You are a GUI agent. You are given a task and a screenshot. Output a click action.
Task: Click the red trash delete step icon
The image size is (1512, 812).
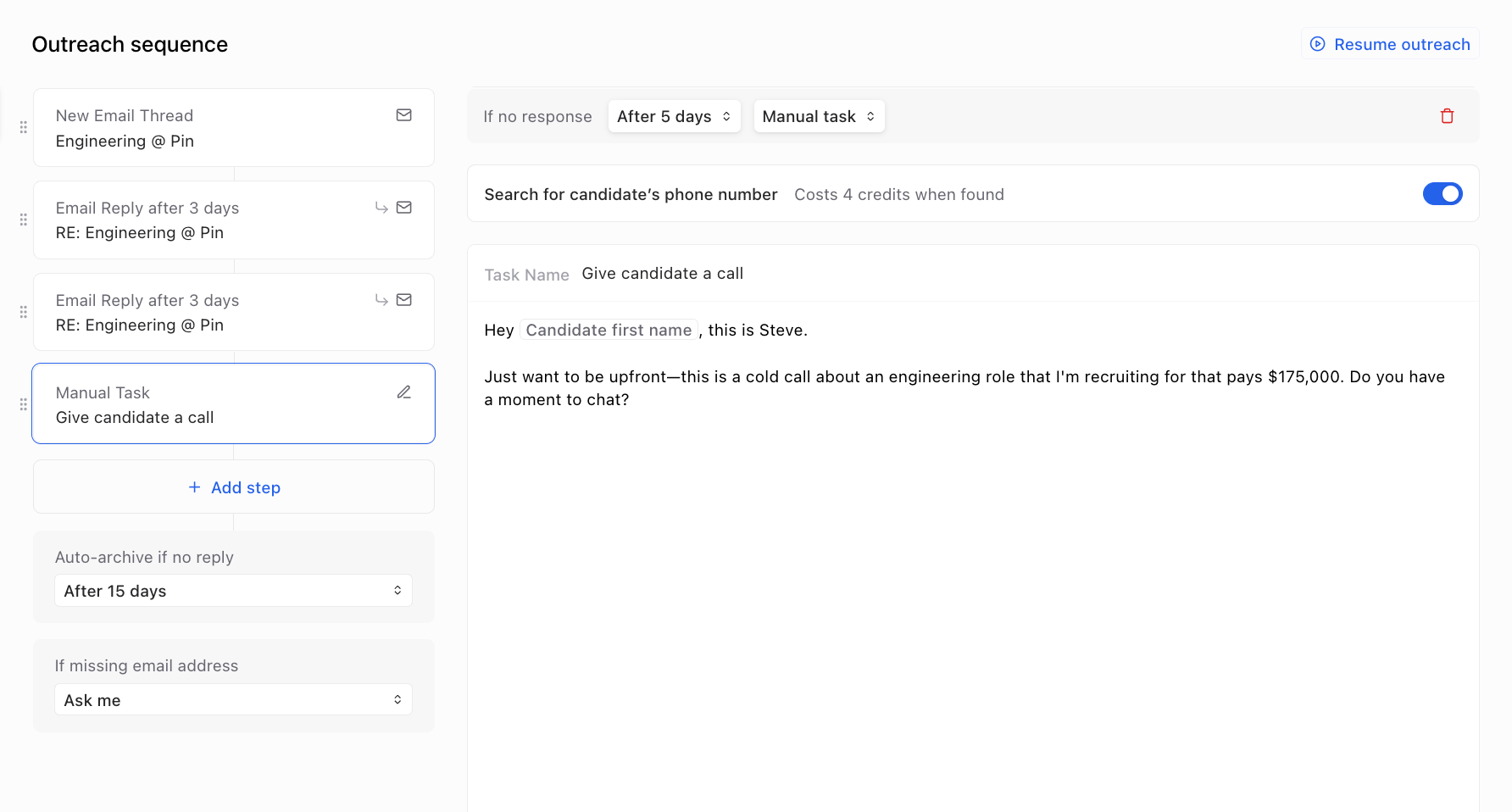point(1447,116)
